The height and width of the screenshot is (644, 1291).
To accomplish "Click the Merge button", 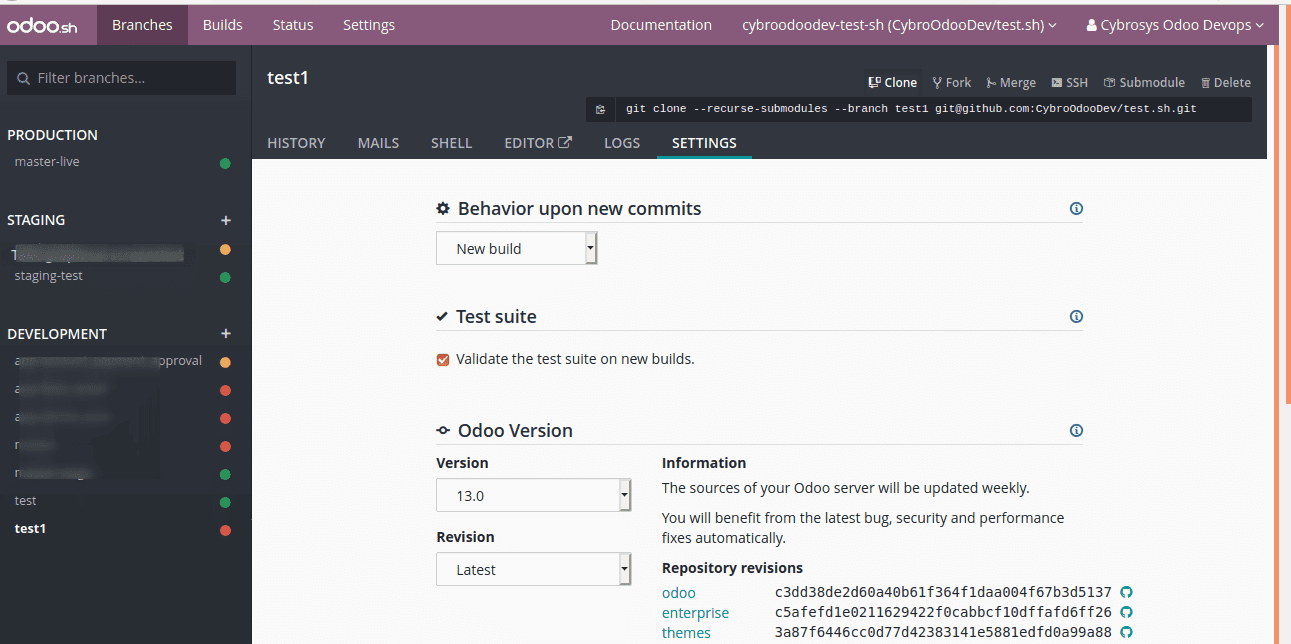I will pyautogui.click(x=1011, y=83).
